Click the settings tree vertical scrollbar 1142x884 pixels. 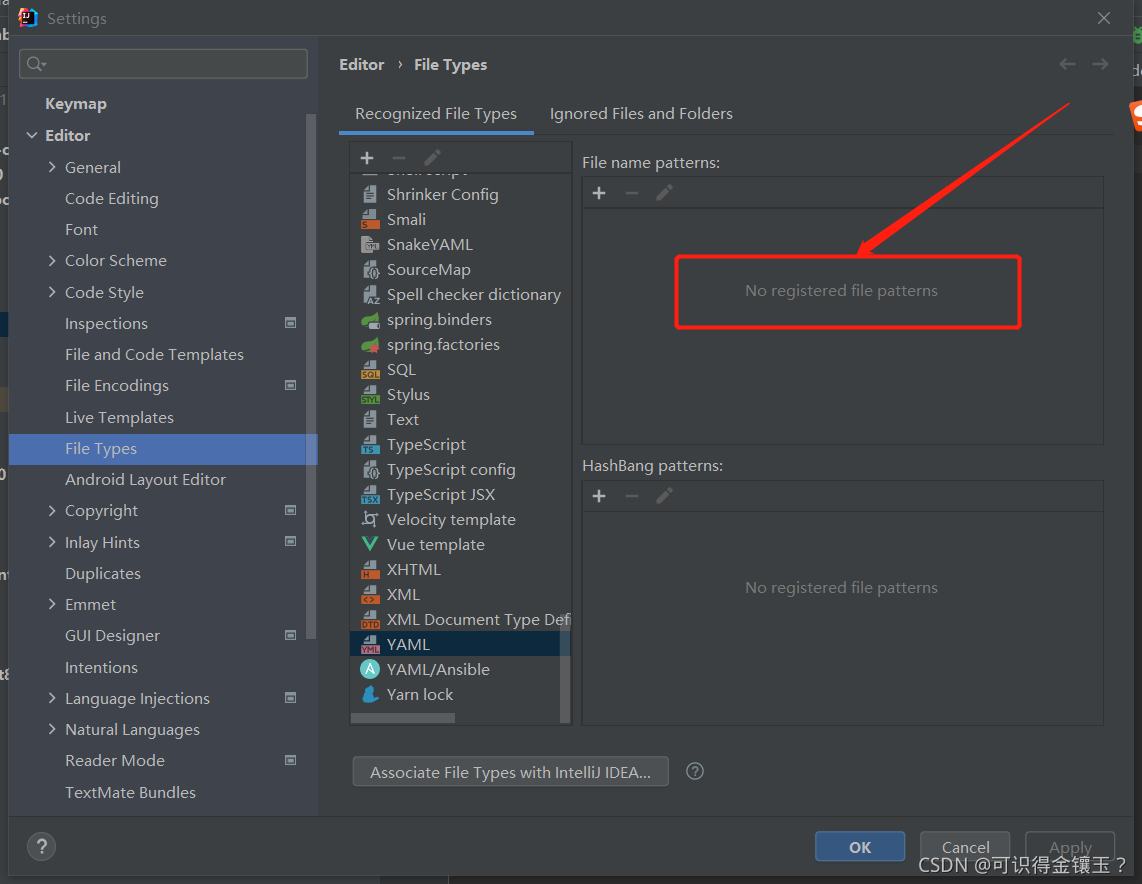[311, 376]
